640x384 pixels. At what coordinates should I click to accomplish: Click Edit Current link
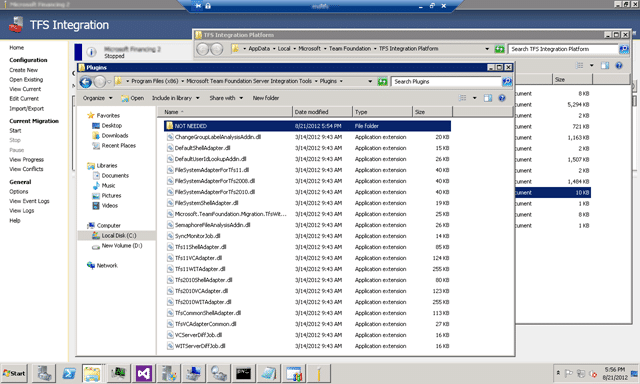[x=24, y=99]
